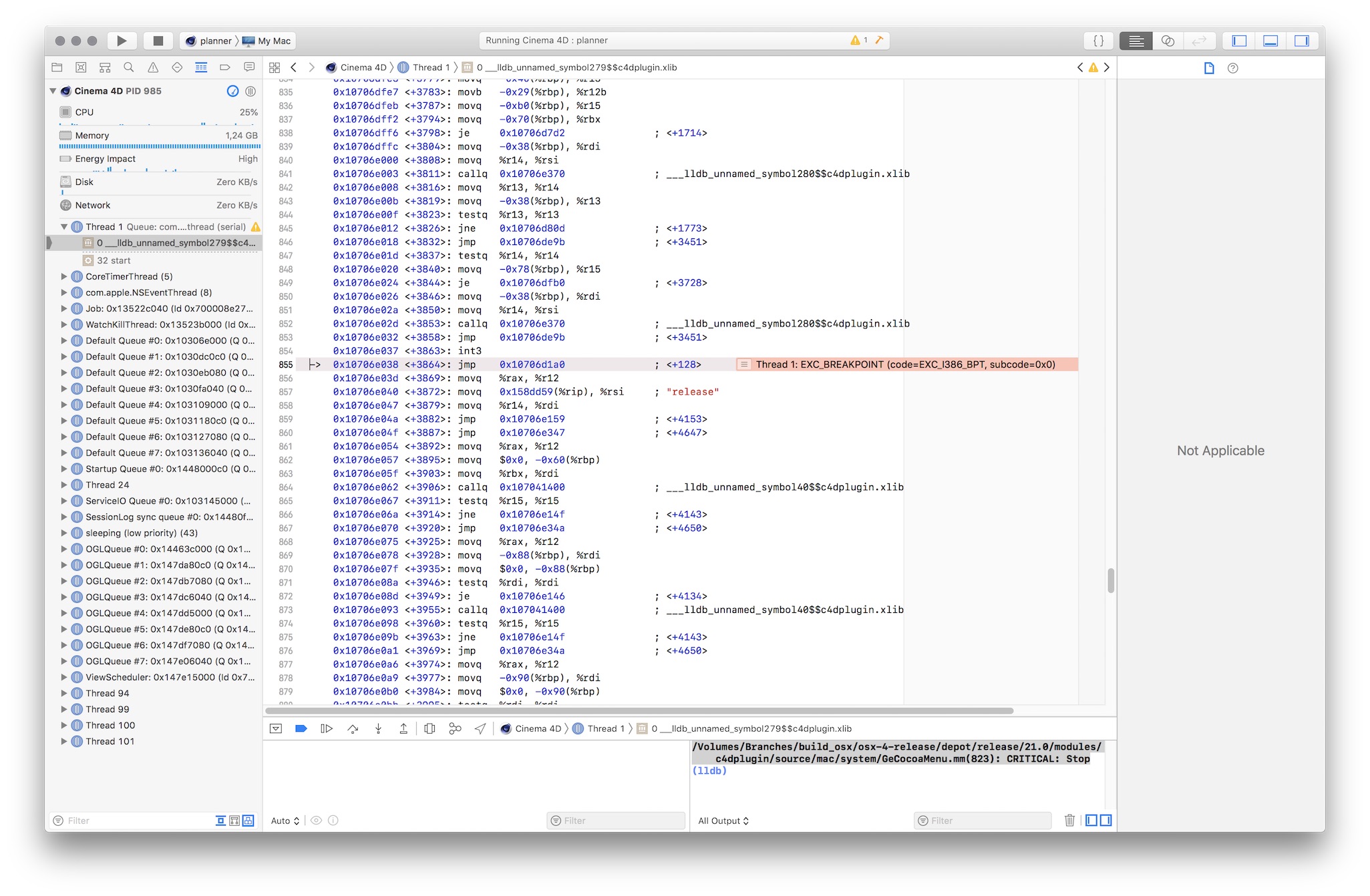Select the Memory gauge row
The width and height of the screenshot is (1370, 896).
159,136
